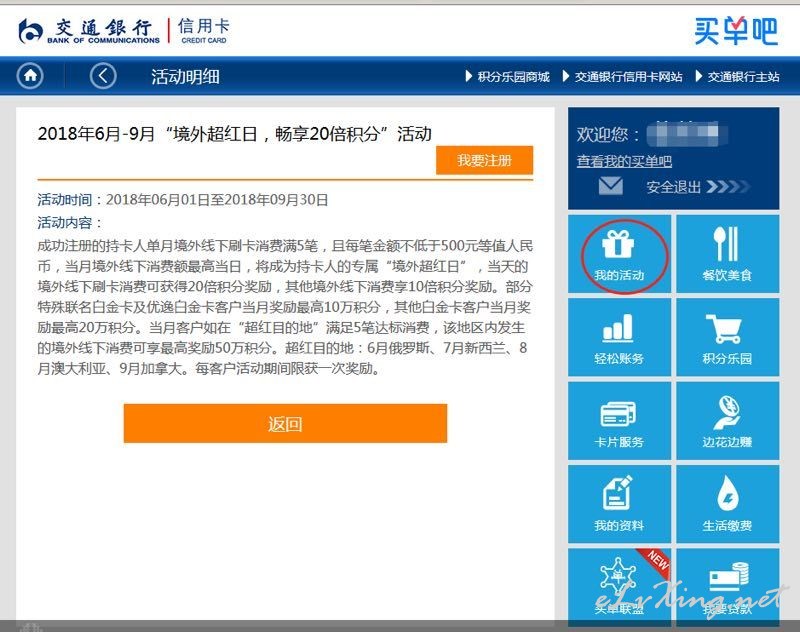Open 查看我的买单吧 link

click(x=624, y=161)
